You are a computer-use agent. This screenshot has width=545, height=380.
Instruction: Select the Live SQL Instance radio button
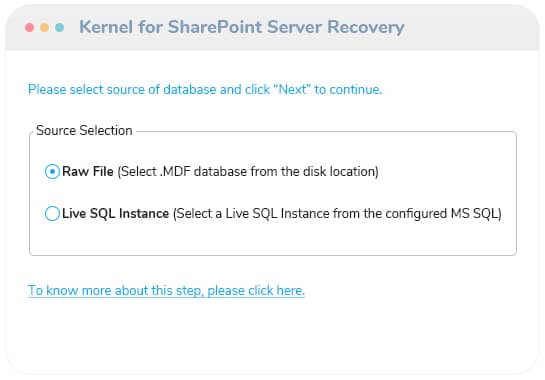tap(52, 213)
